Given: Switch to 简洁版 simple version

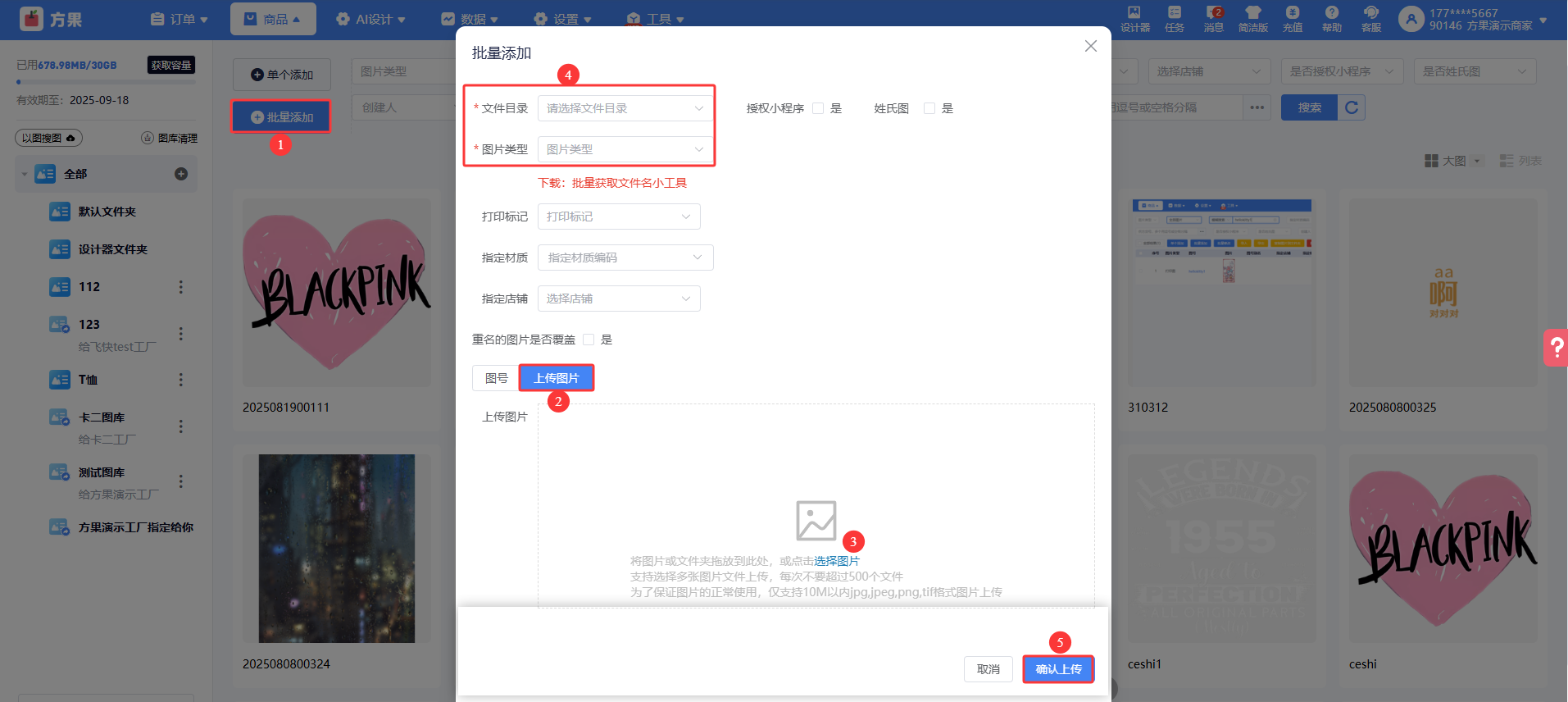Looking at the screenshot, I should (1253, 18).
